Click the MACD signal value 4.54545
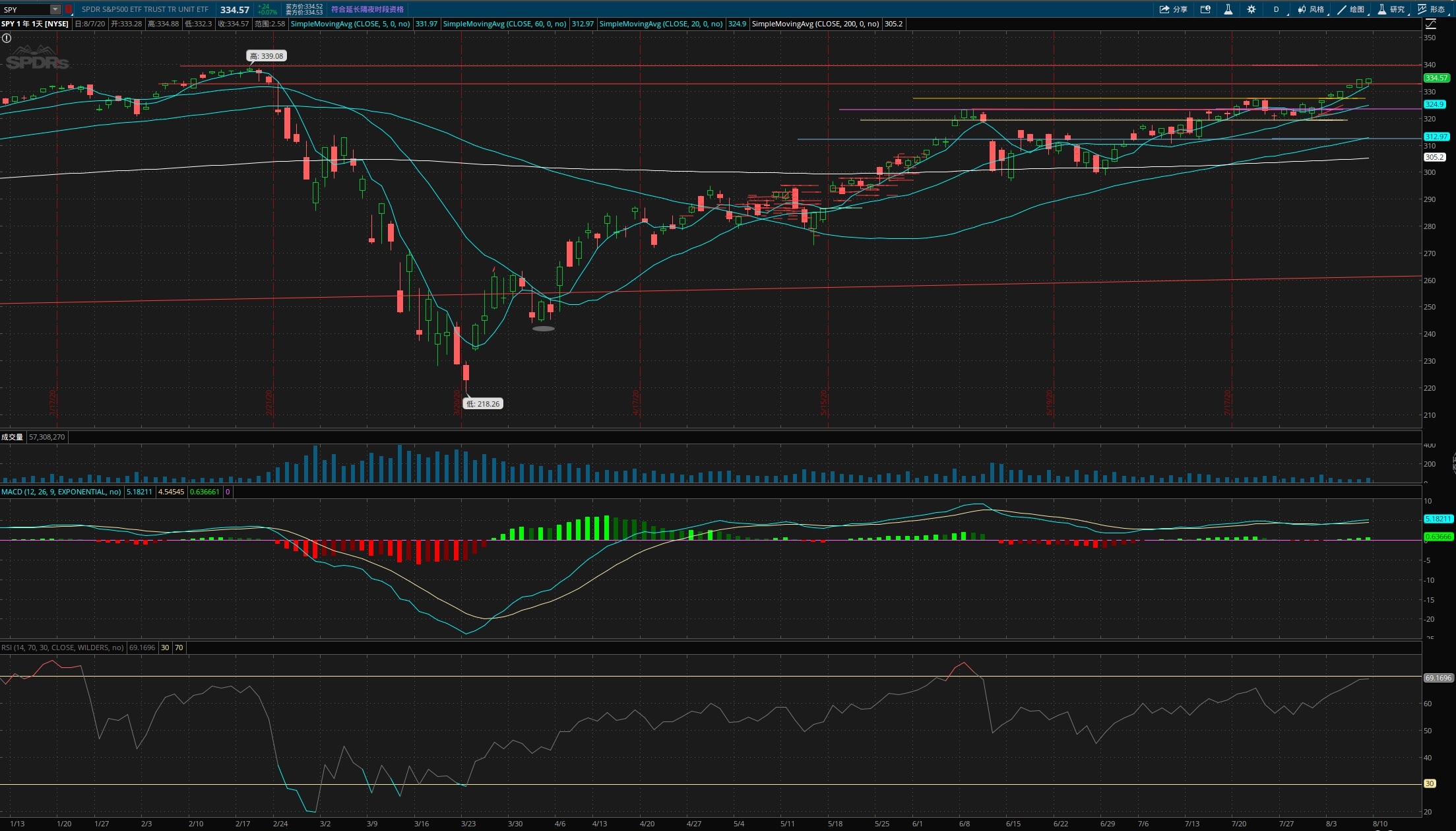1456x831 pixels. coord(171,492)
